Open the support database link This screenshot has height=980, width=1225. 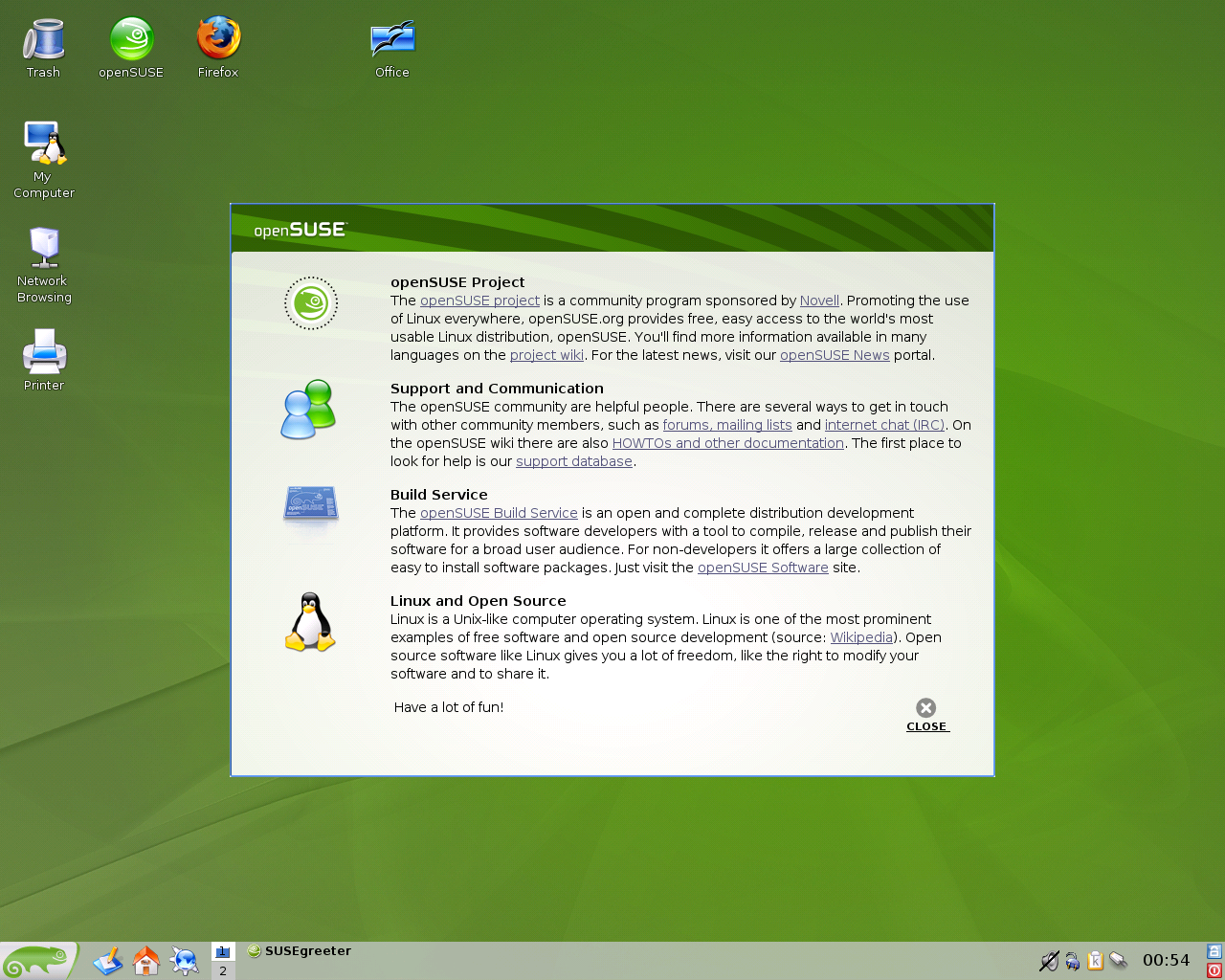574,461
